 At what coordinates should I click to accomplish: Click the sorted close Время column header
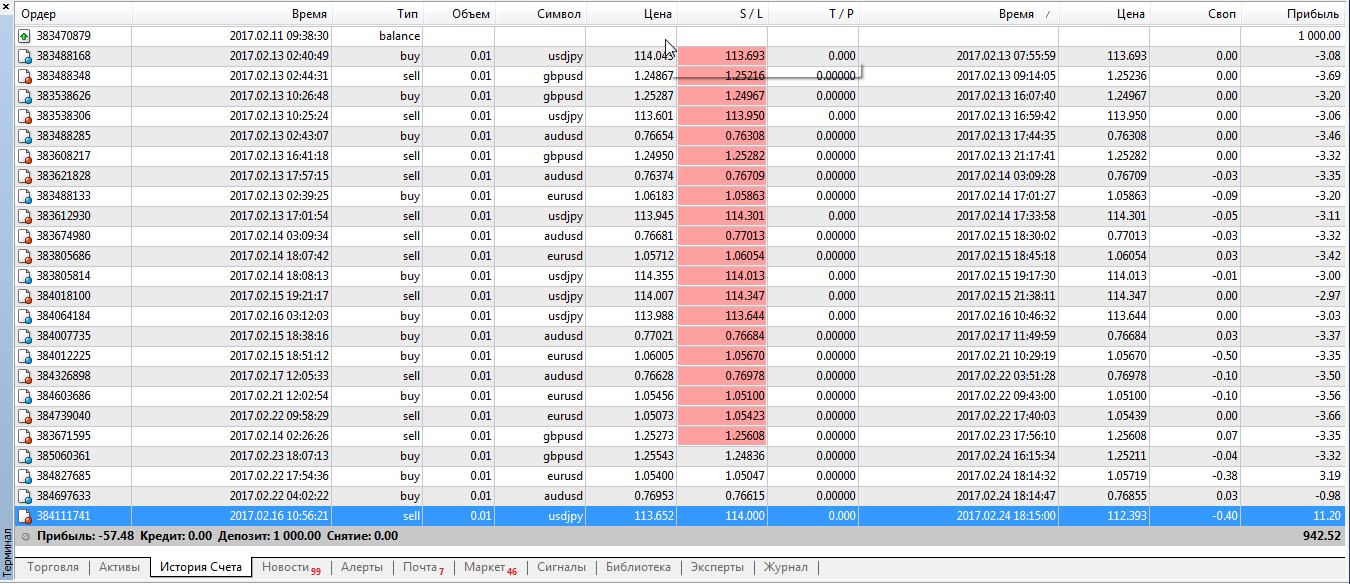coord(958,14)
